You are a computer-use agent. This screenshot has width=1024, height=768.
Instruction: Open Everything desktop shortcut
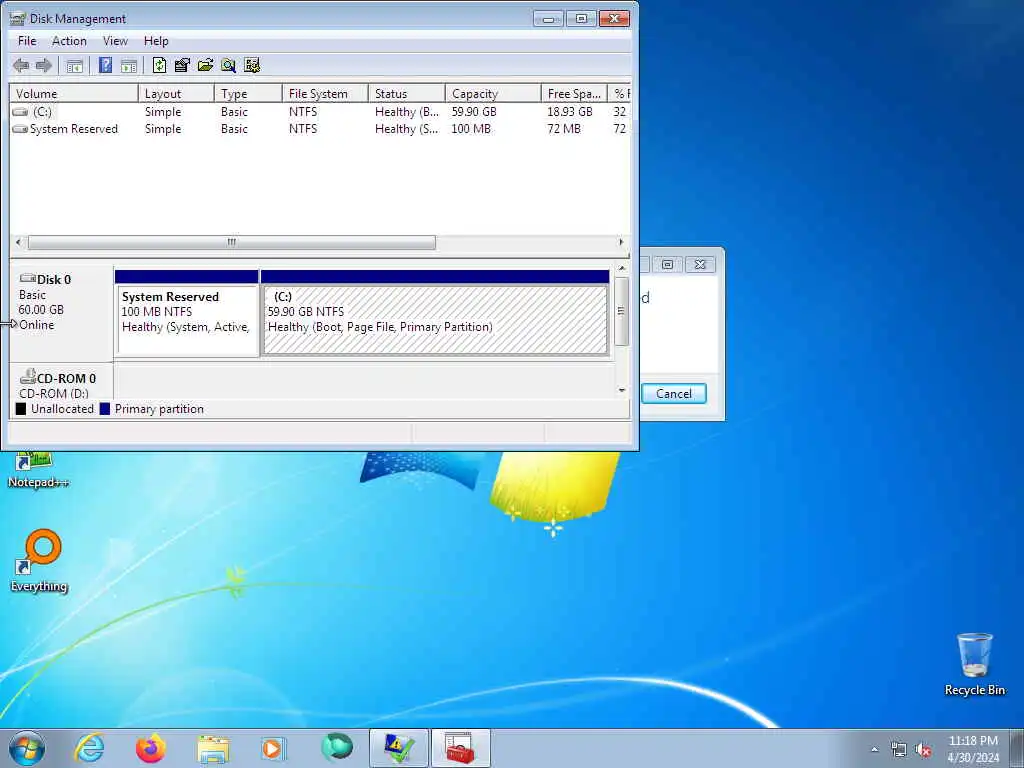coord(39,562)
